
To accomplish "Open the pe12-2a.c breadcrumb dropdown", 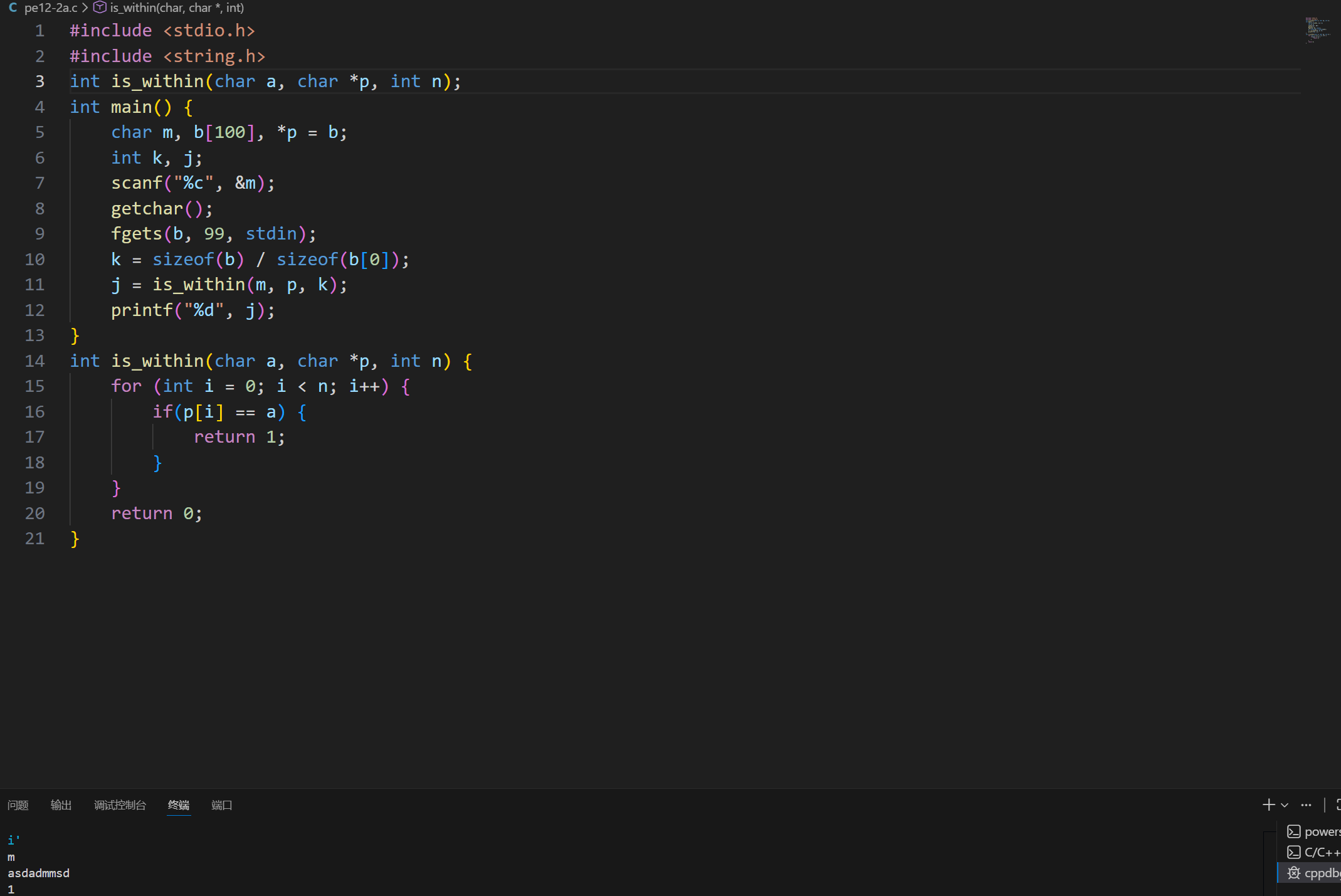I will pyautogui.click(x=50, y=8).
